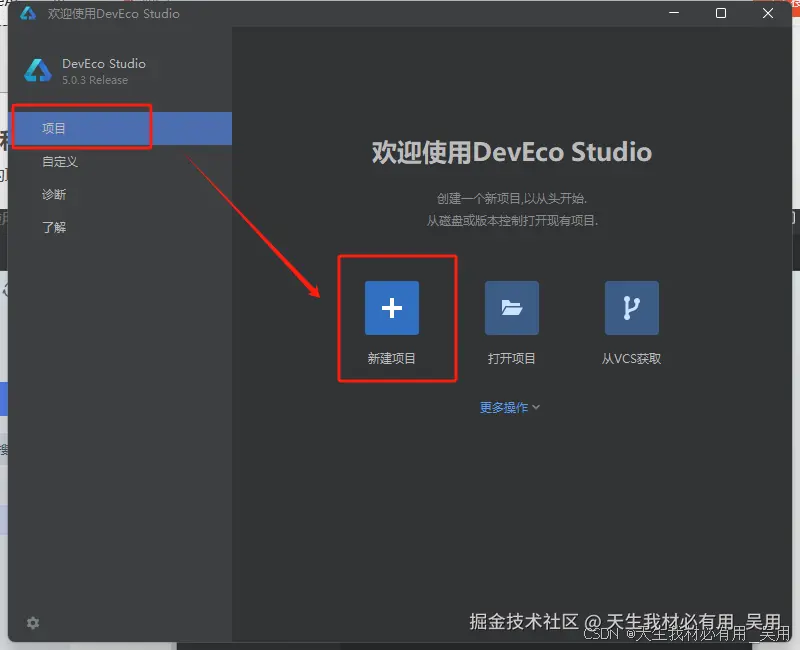Click the 从磁盘或版本控制打开现有项目 text
Image resolution: width=800 pixels, height=650 pixels.
pyautogui.click(x=512, y=220)
